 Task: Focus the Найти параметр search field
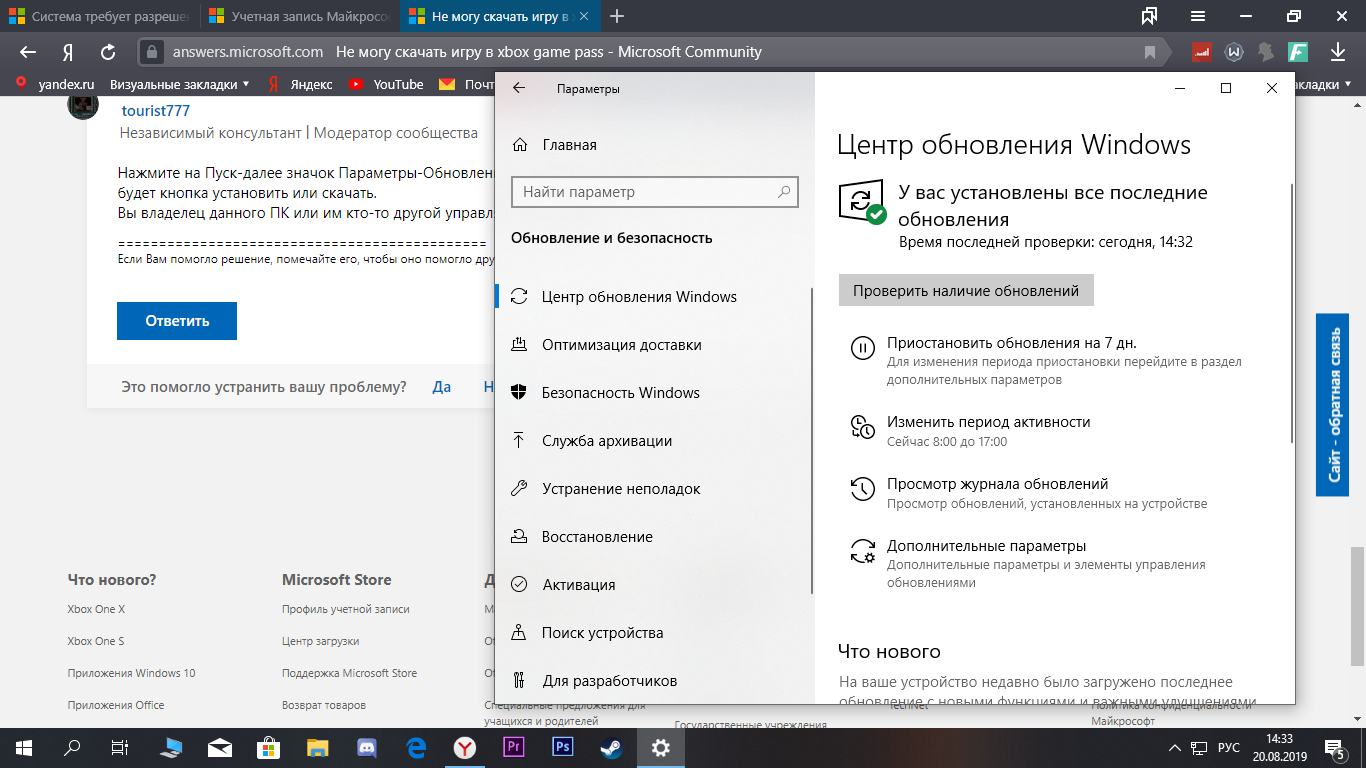pyautogui.click(x=654, y=192)
